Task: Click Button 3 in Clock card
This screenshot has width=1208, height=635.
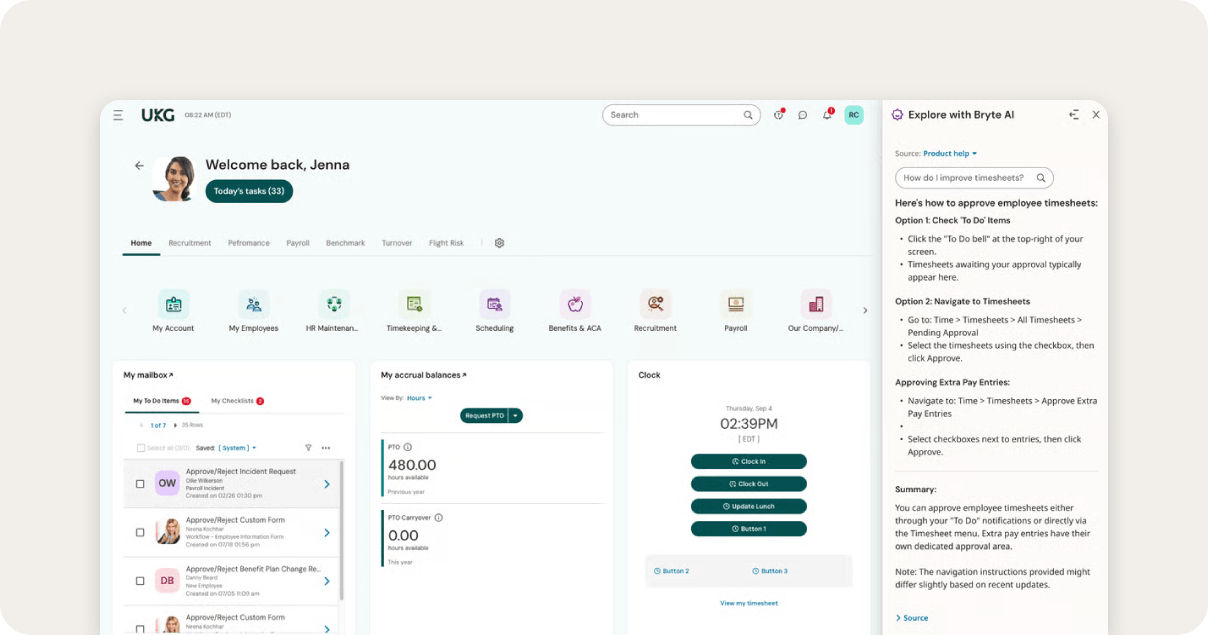Action: tap(770, 571)
